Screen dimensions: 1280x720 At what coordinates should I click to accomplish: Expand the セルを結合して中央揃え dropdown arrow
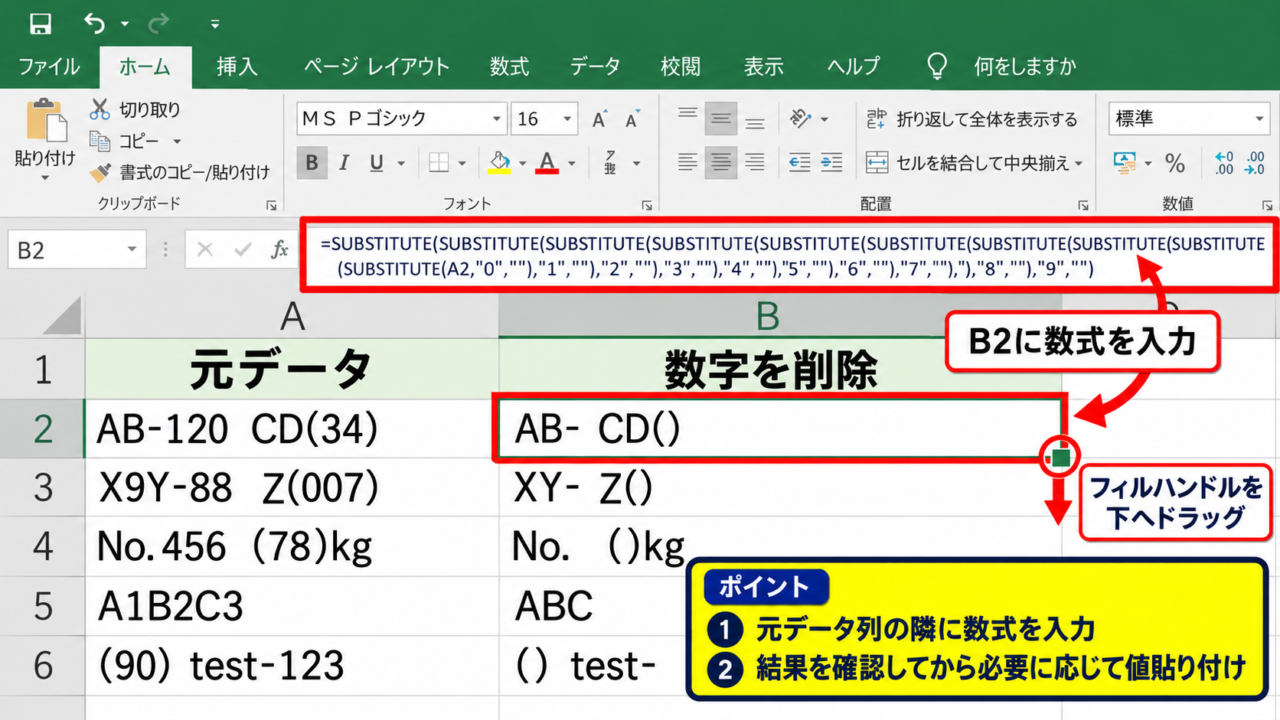pos(1080,163)
